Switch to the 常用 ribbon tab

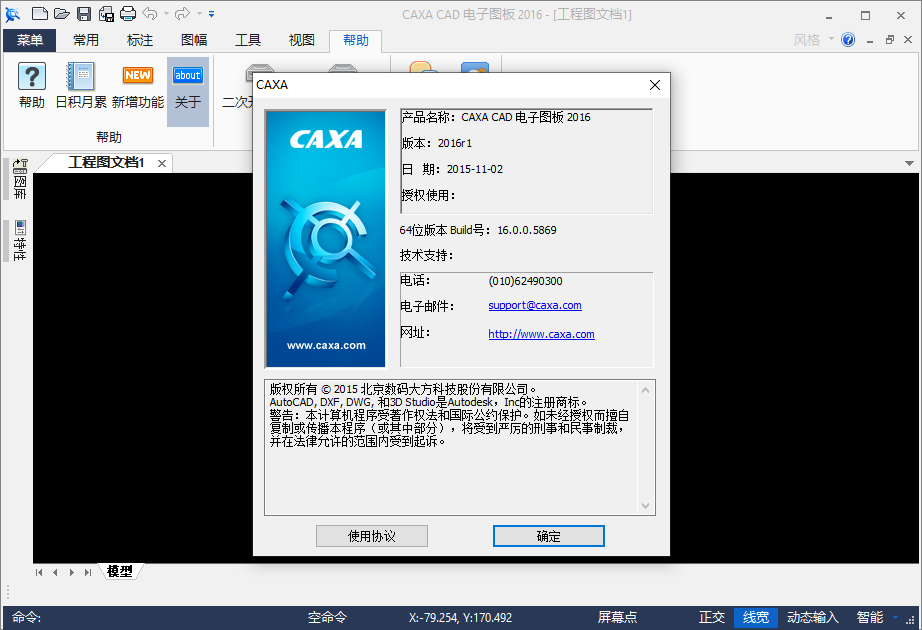[x=86, y=40]
